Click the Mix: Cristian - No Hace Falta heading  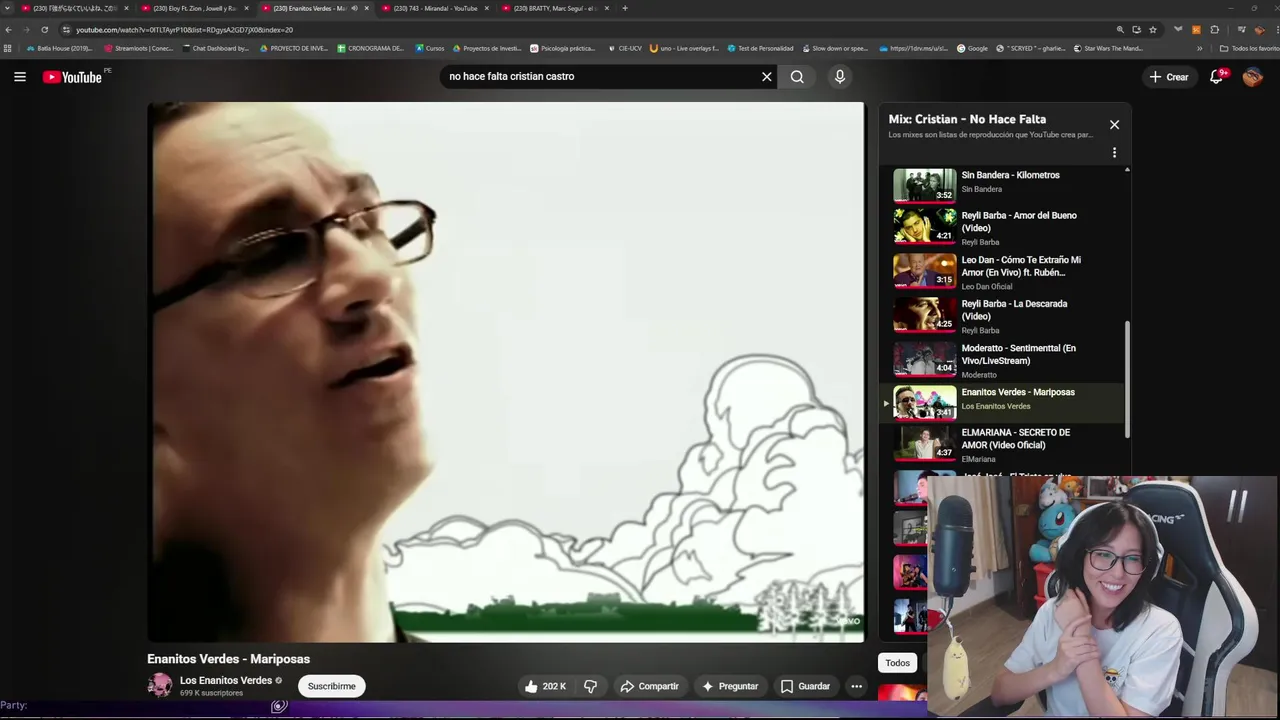[x=967, y=119]
